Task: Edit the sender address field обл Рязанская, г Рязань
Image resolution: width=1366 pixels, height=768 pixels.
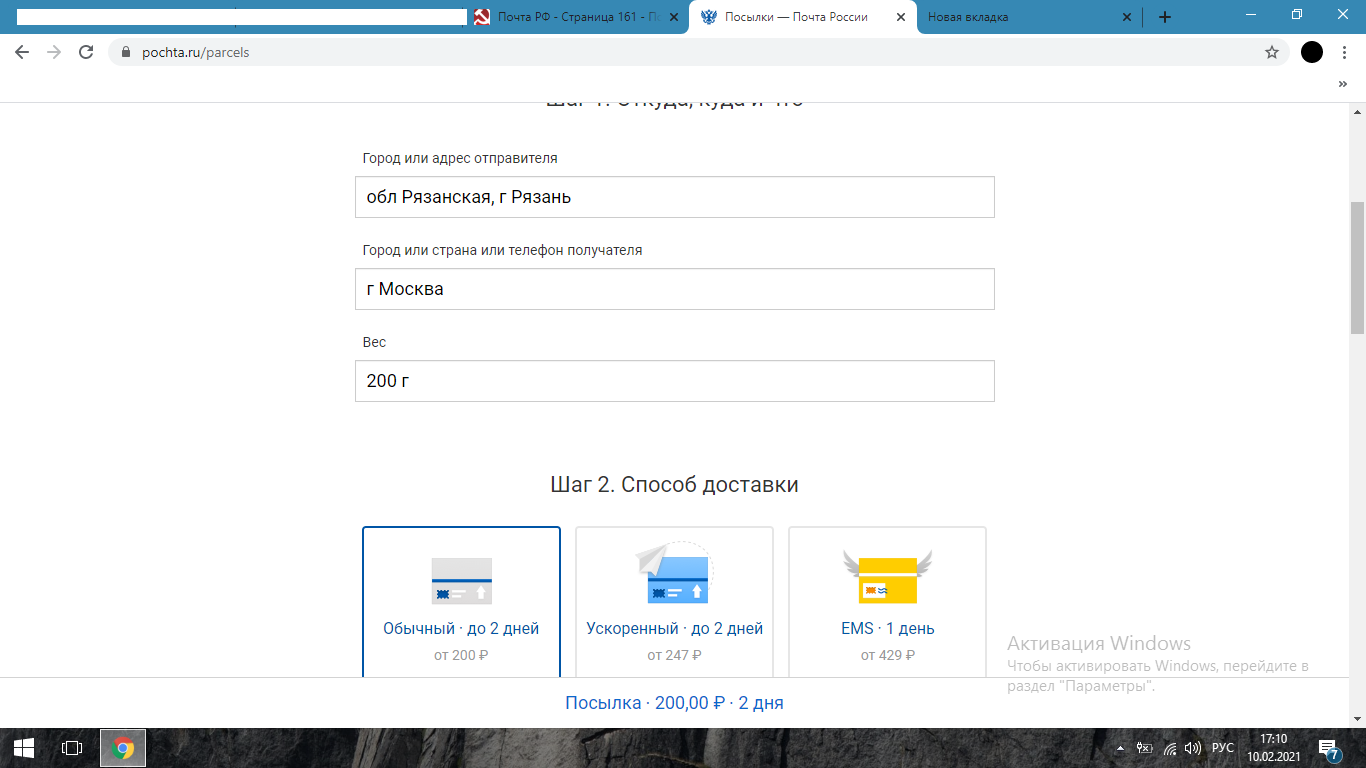Action: pos(675,197)
